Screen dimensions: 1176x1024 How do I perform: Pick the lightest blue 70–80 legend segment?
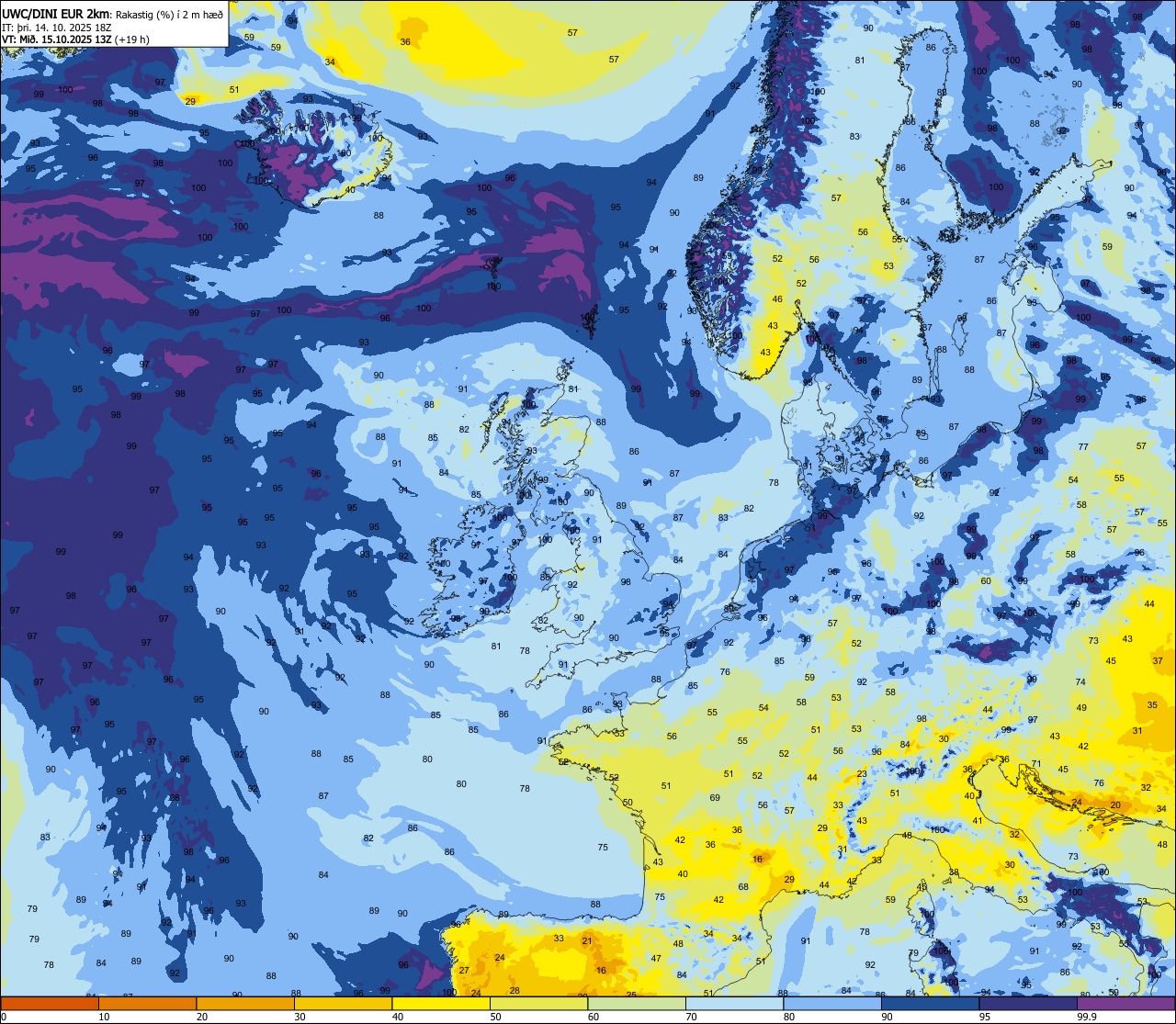click(734, 1004)
